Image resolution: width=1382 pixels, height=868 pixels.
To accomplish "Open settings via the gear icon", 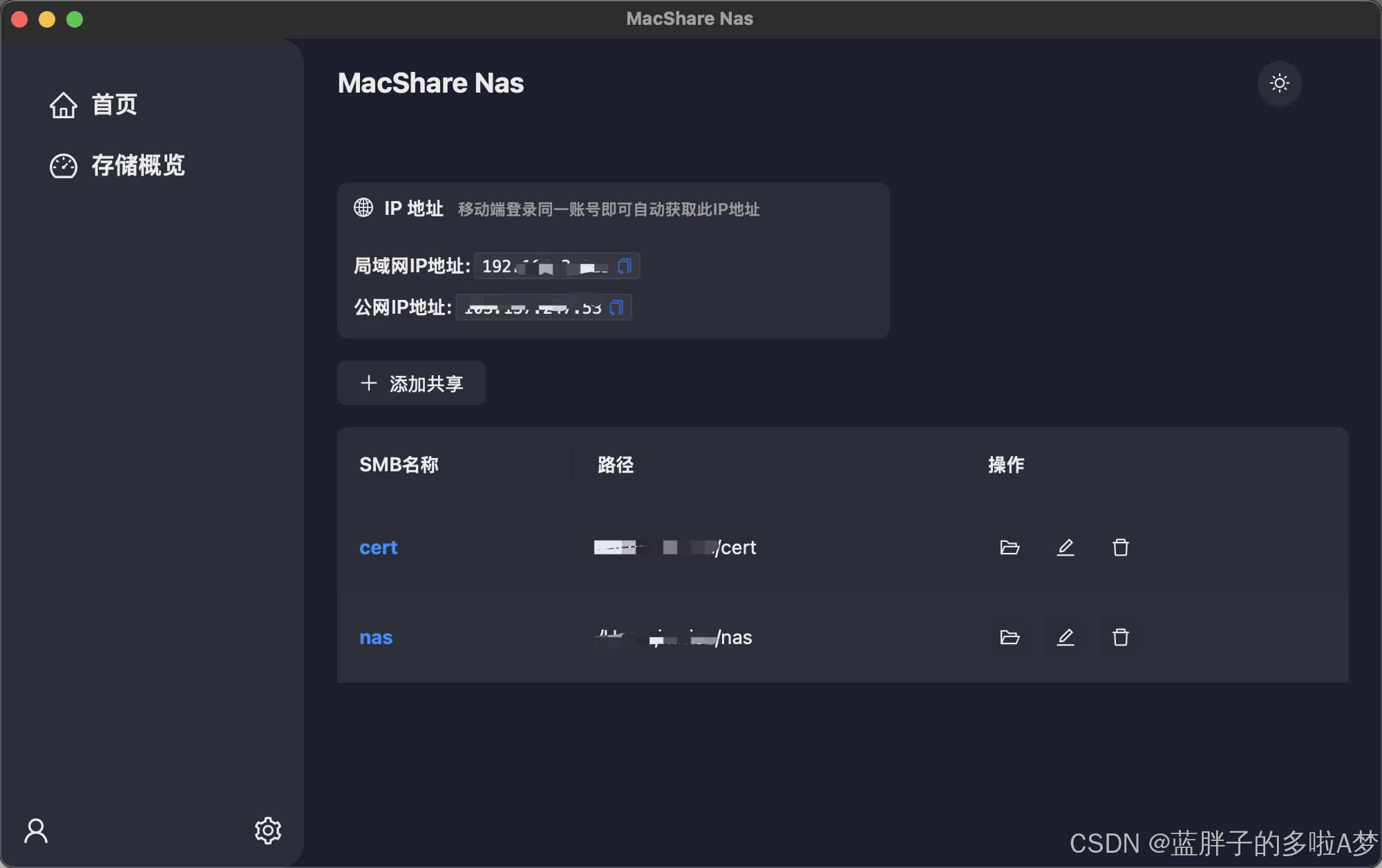I will coord(268,831).
